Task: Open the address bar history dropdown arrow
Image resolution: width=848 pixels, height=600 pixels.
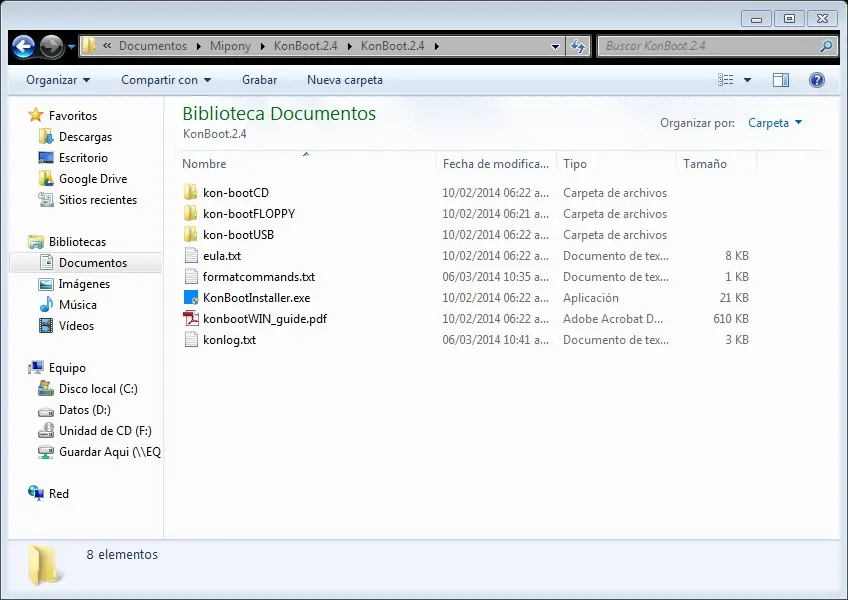Action: (555, 47)
